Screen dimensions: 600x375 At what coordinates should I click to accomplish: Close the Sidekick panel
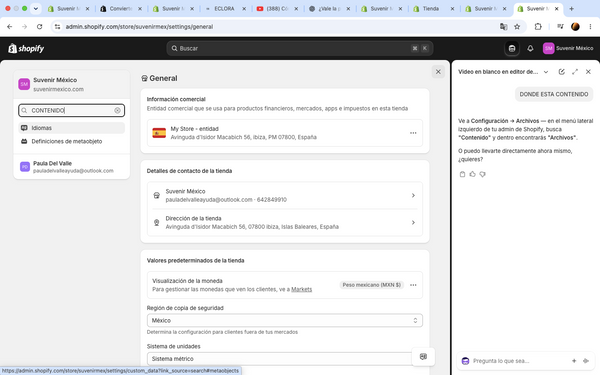588,72
